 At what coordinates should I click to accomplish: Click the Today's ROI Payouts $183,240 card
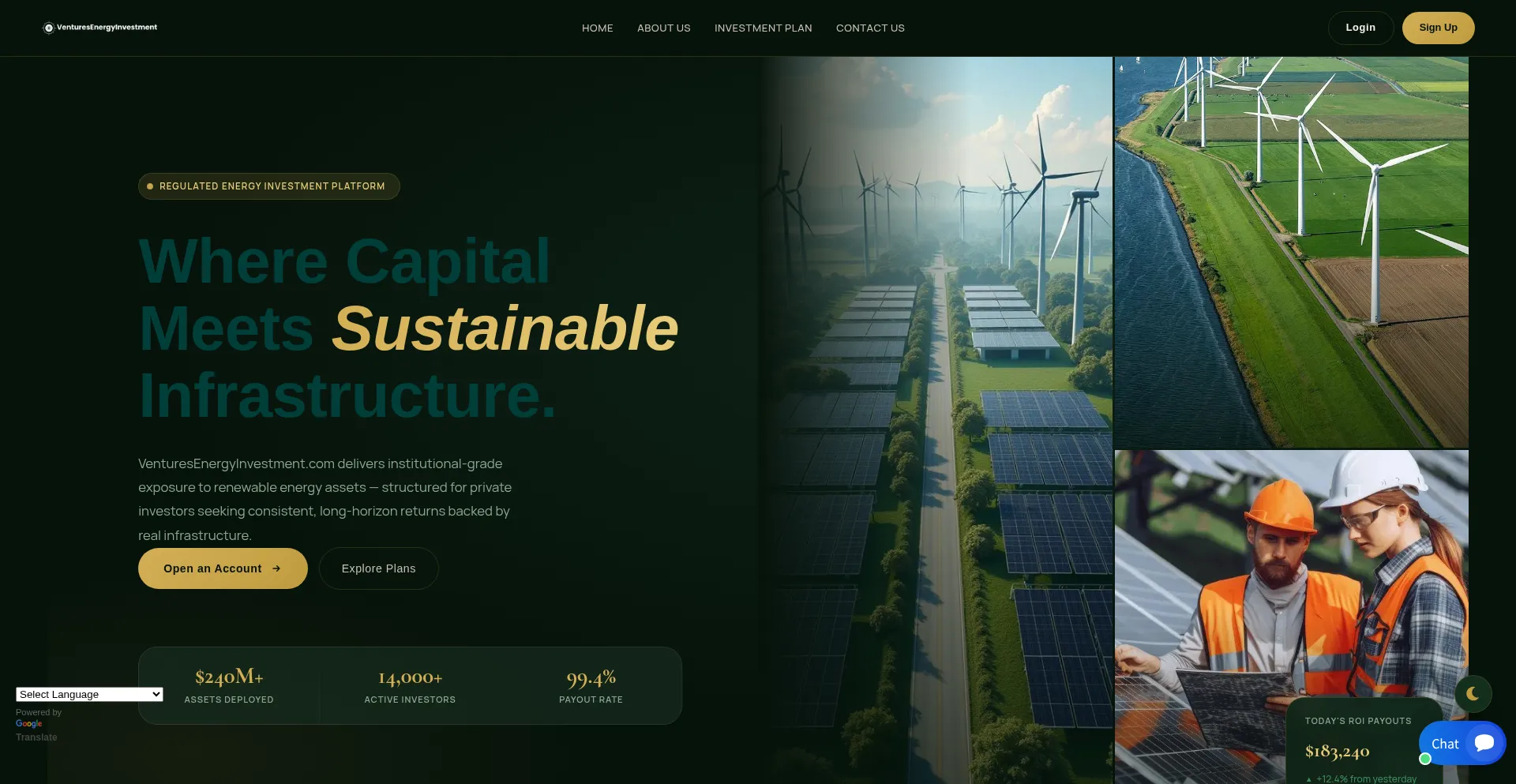point(1364,742)
